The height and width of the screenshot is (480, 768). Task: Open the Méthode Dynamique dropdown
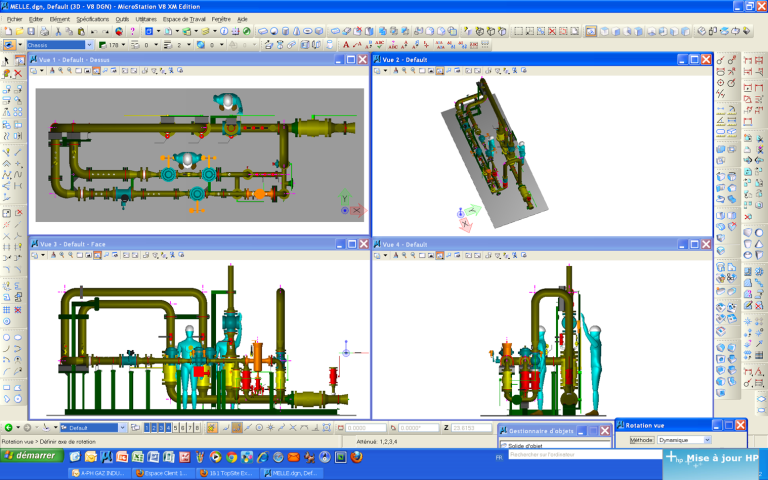pyautogui.click(x=707, y=440)
